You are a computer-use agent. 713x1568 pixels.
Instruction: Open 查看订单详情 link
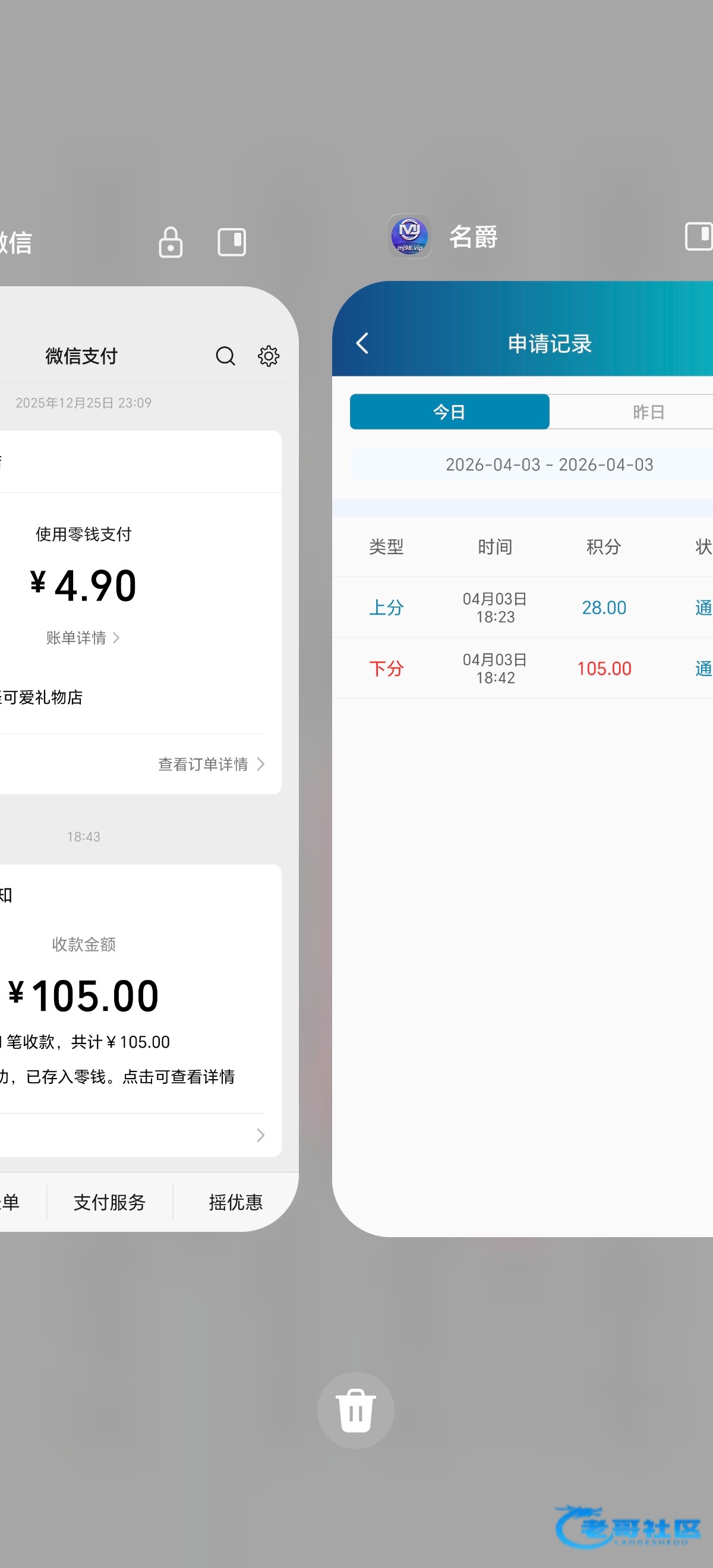coord(211,764)
